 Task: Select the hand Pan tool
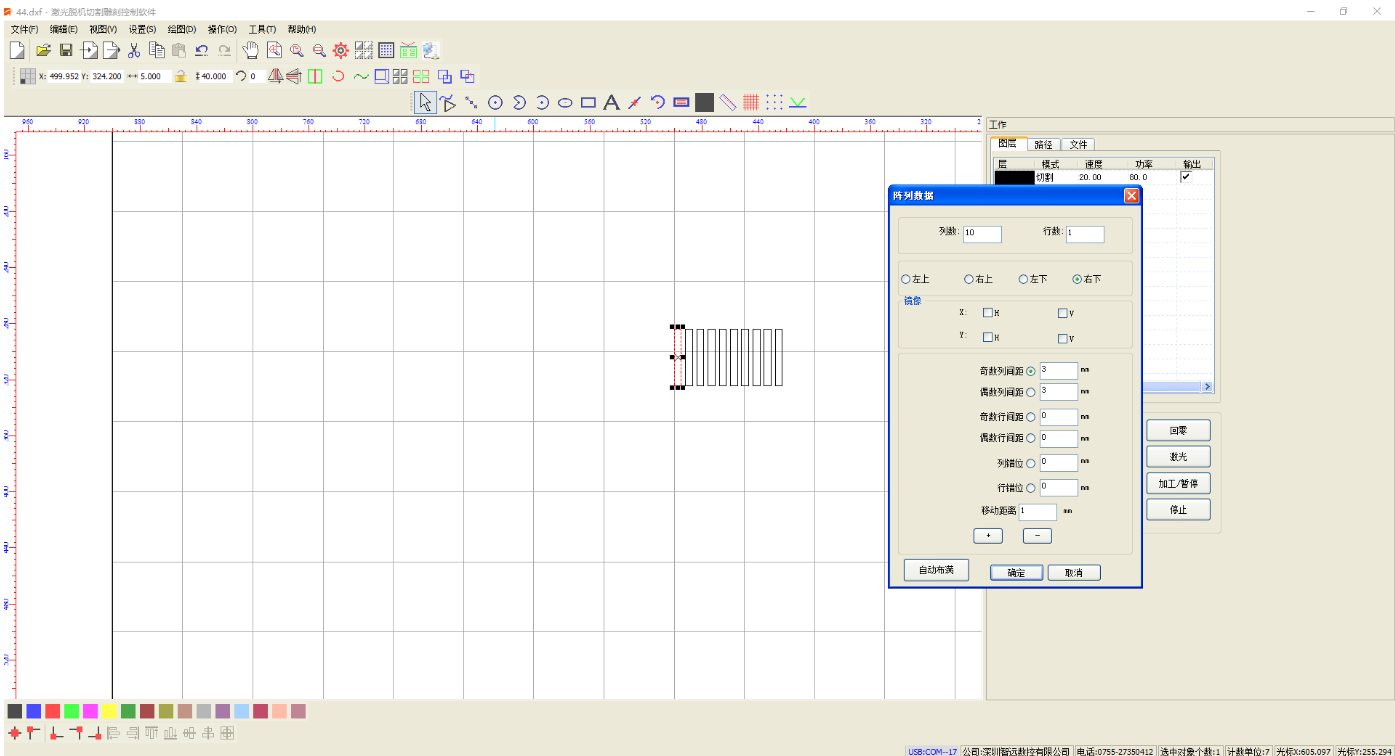coord(251,50)
